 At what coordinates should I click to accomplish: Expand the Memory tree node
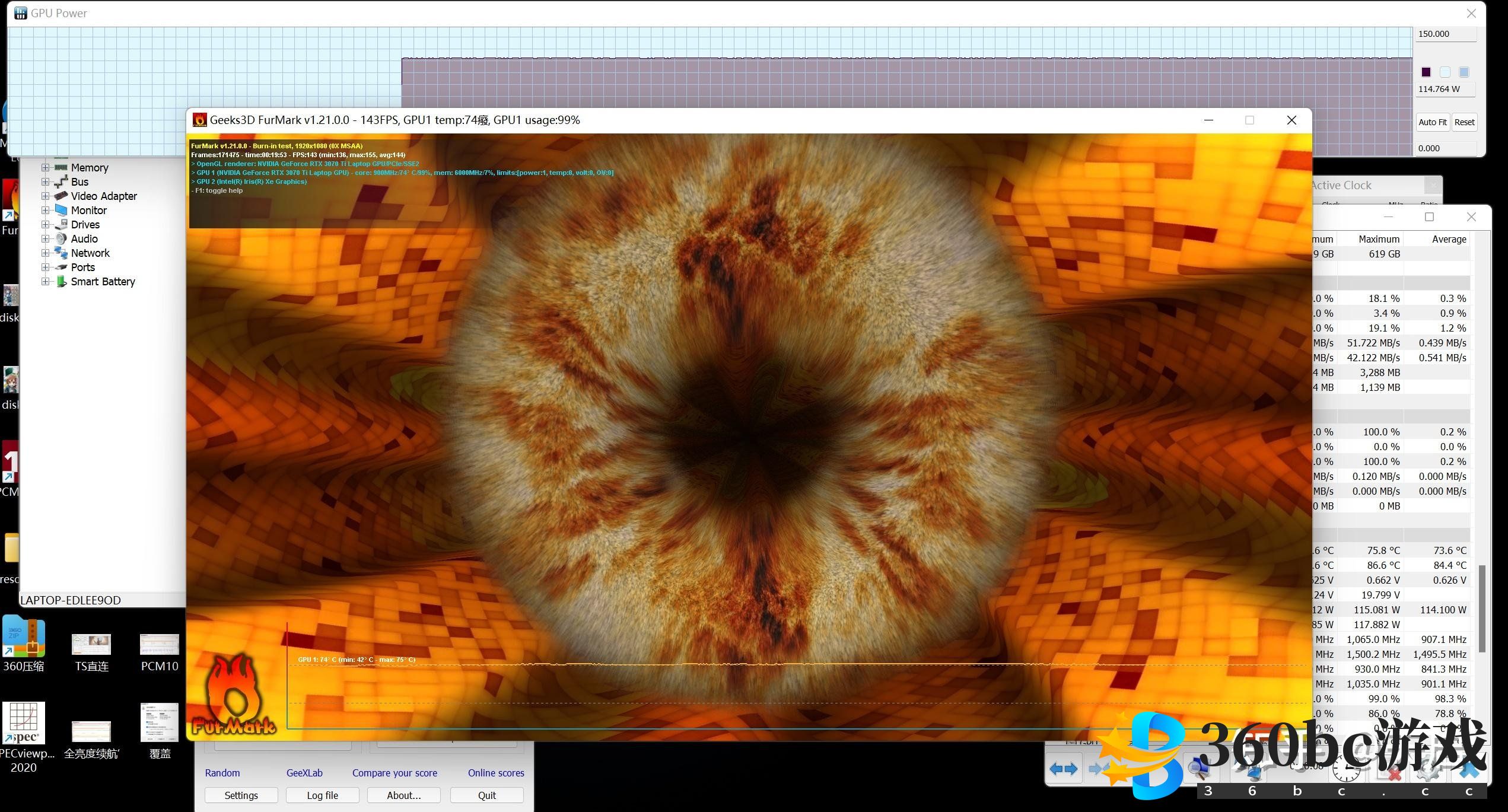click(45, 168)
